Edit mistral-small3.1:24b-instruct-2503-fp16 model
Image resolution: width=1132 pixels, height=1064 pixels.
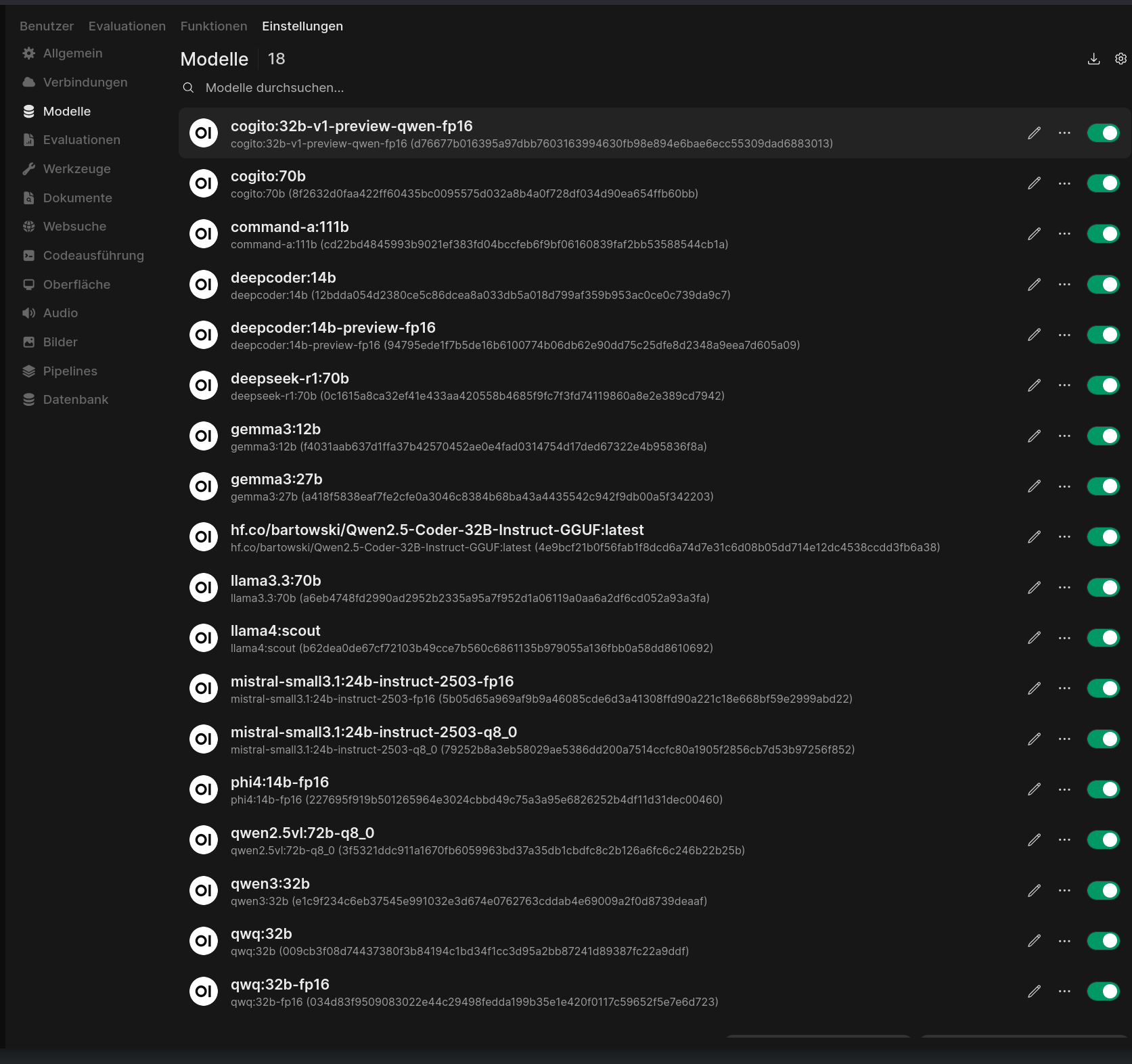[x=1034, y=689]
